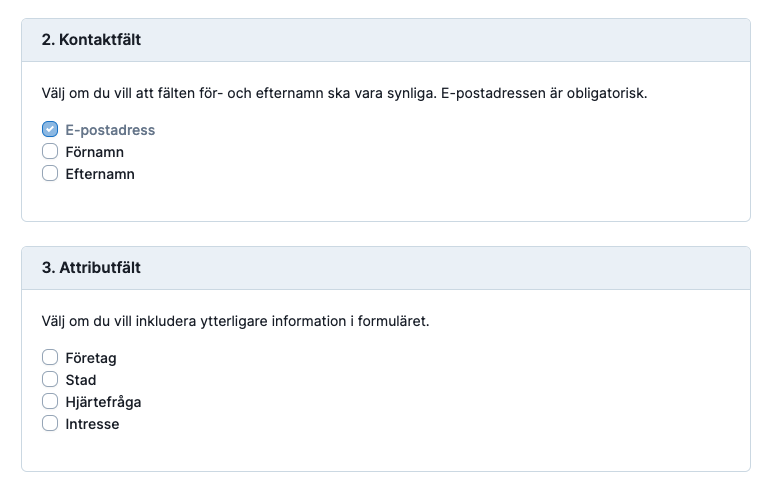The height and width of the screenshot is (488, 769).
Task: Enable the Stad checkbox
Action: tap(50, 380)
